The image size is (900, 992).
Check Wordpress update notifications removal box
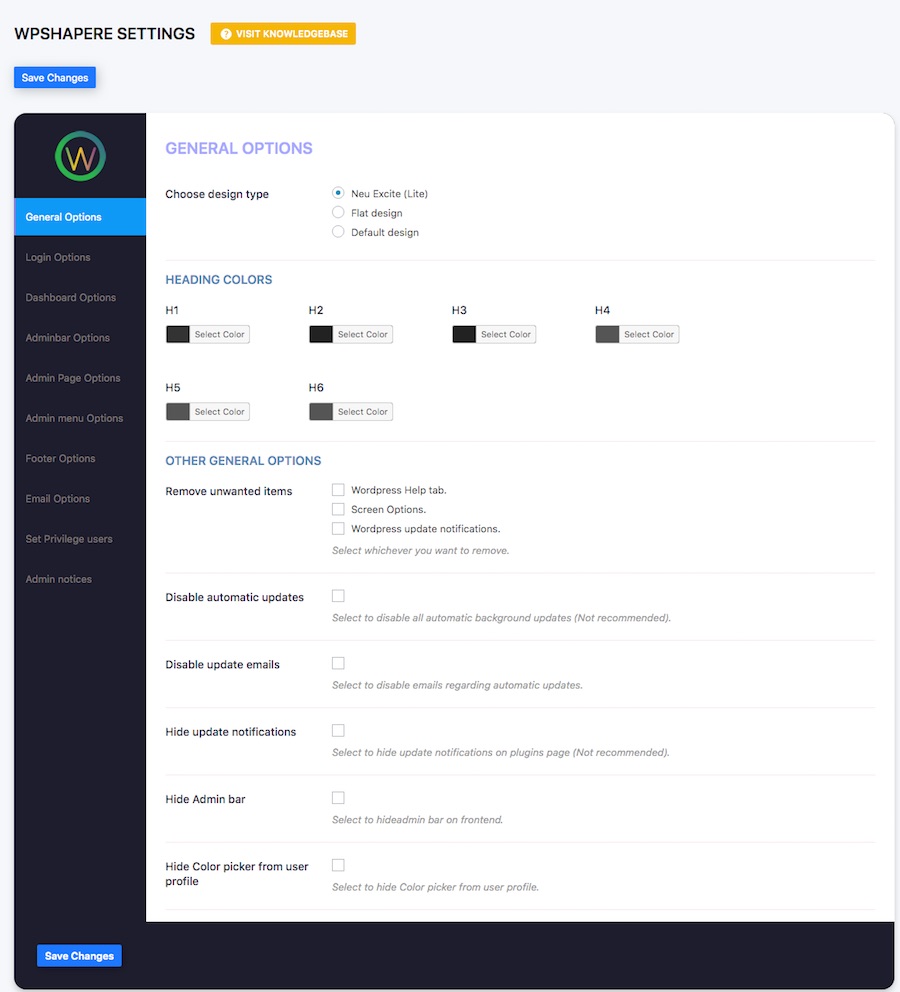tap(338, 528)
